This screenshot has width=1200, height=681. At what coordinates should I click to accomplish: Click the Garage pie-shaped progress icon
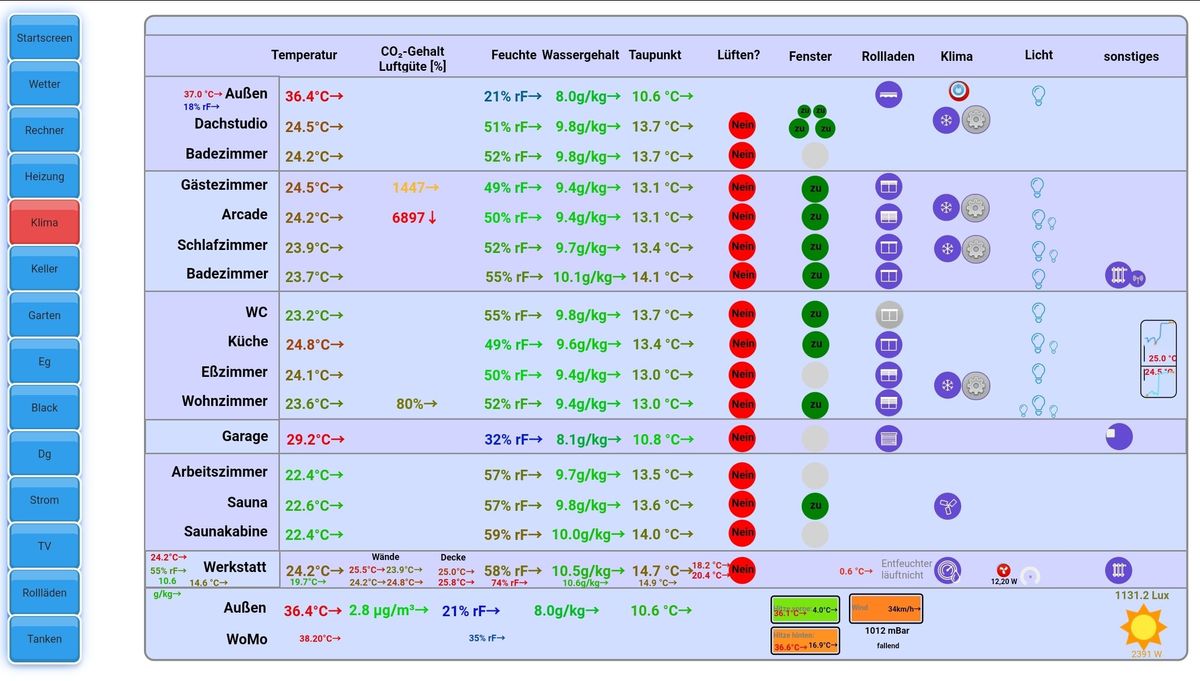coord(1118,436)
